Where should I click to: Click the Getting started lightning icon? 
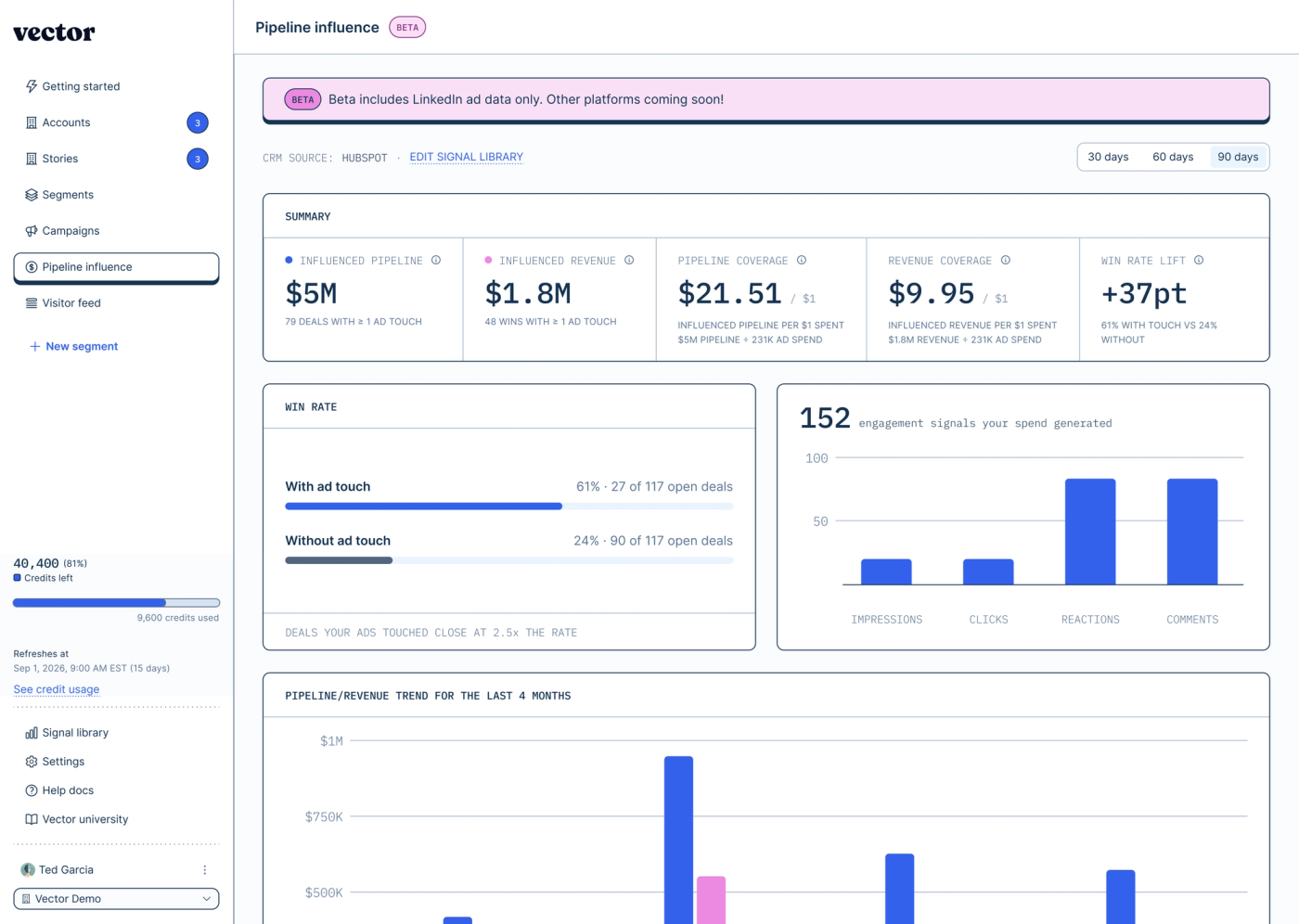pos(32,86)
